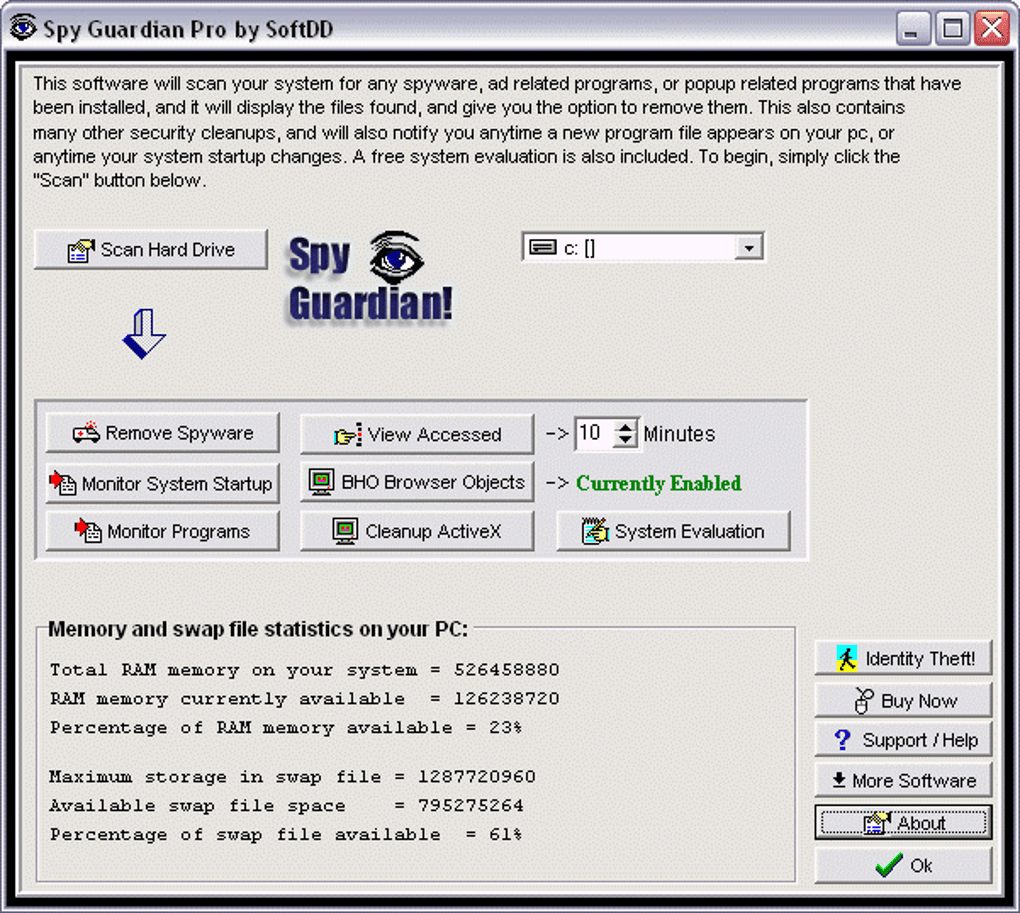The height and width of the screenshot is (913, 1020).
Task: Click the Spy Guardian eye logo
Action: click(x=396, y=258)
